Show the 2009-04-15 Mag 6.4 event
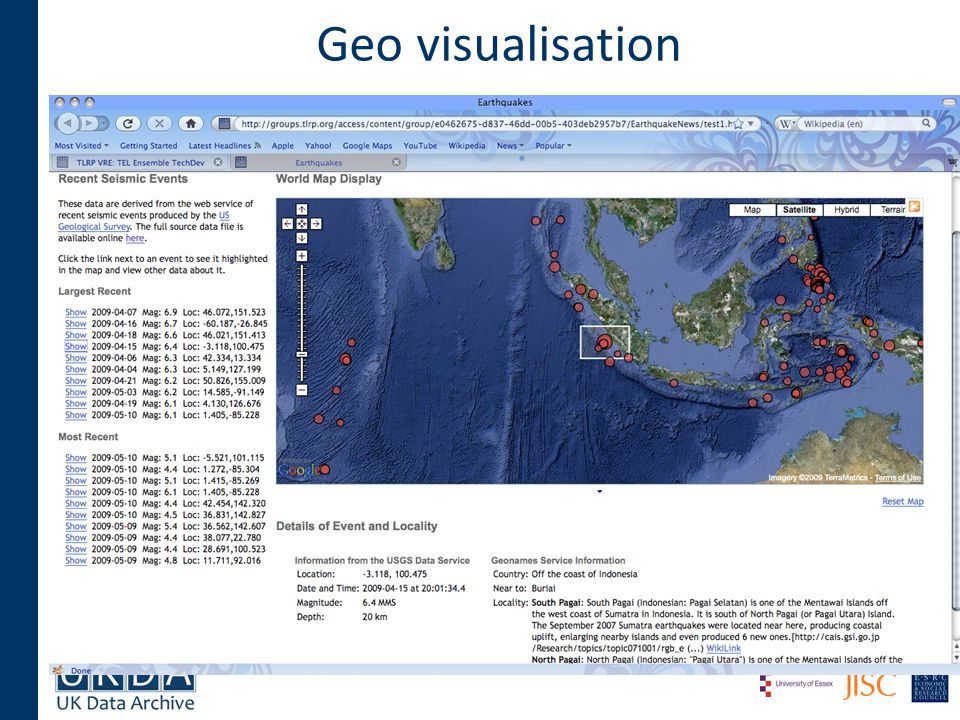The width and height of the screenshot is (960, 720). coord(76,347)
